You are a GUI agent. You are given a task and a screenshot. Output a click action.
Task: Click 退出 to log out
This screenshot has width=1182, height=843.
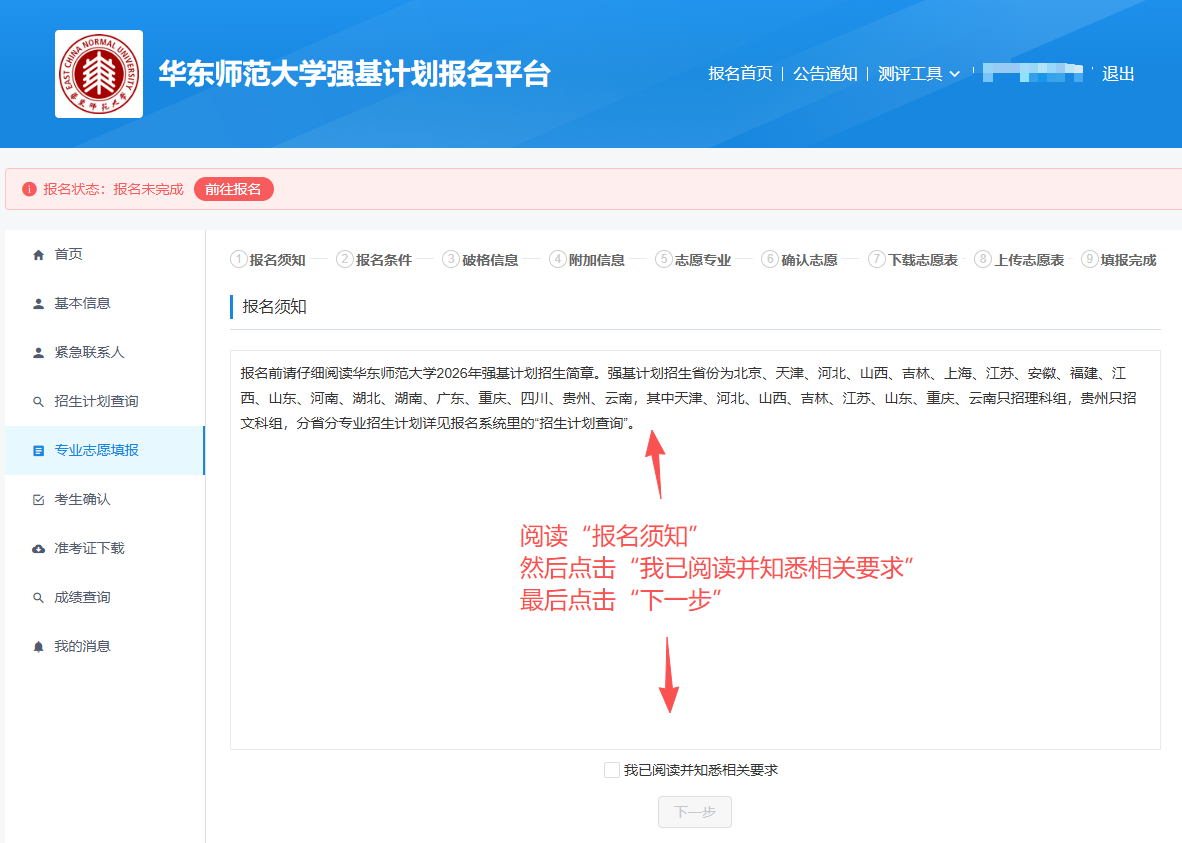1118,74
